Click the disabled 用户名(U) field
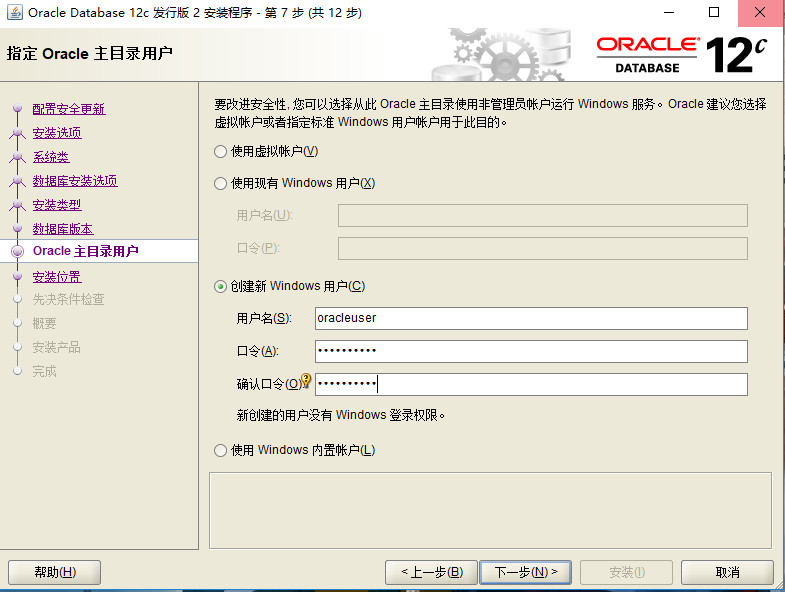 point(543,215)
